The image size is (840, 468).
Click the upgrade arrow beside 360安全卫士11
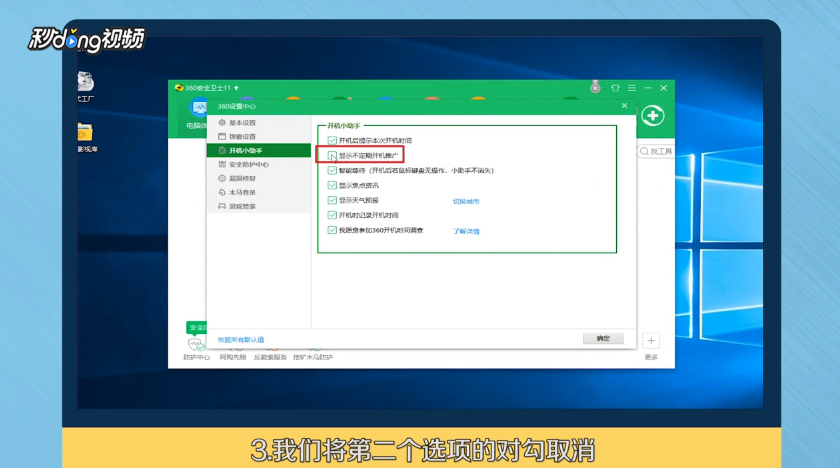coord(236,88)
